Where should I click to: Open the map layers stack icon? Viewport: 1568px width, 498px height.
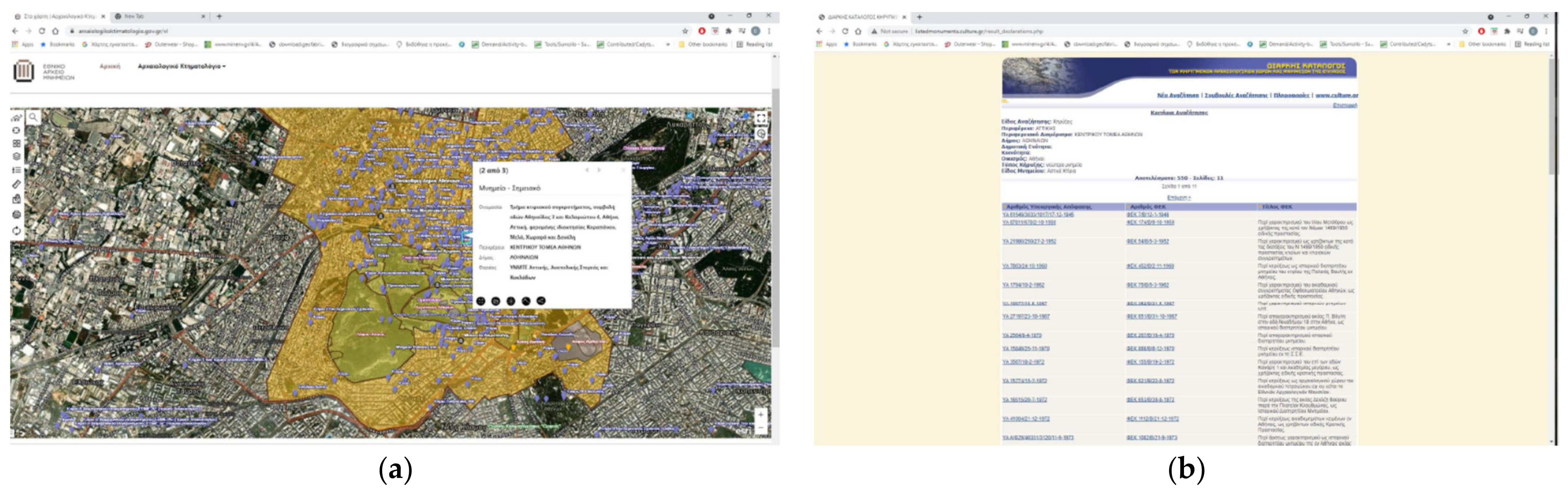click(x=16, y=157)
